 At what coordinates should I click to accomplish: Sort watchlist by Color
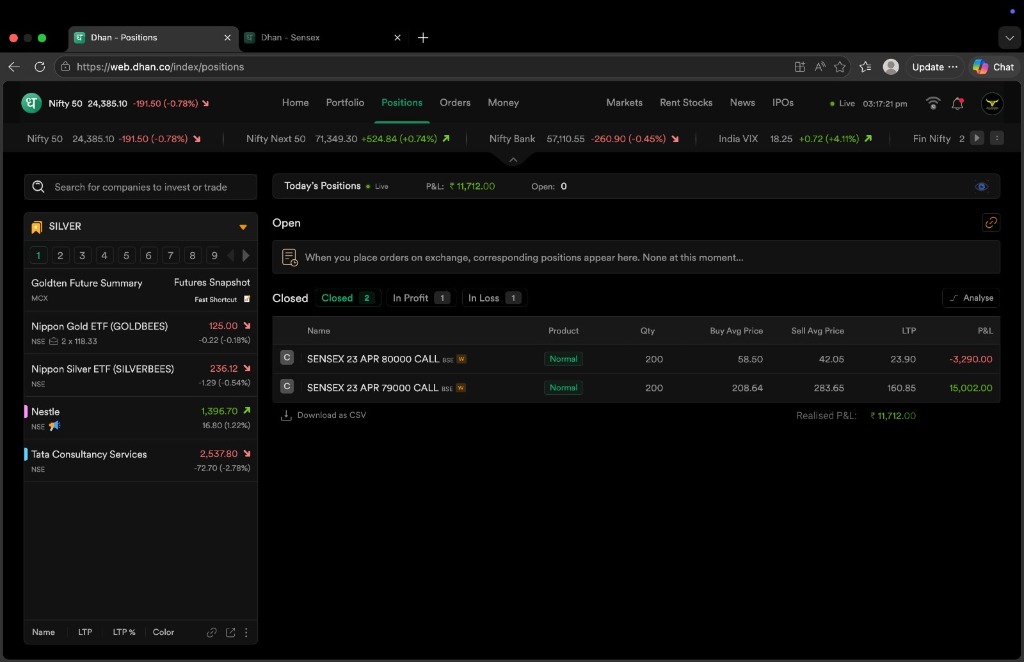(163, 632)
